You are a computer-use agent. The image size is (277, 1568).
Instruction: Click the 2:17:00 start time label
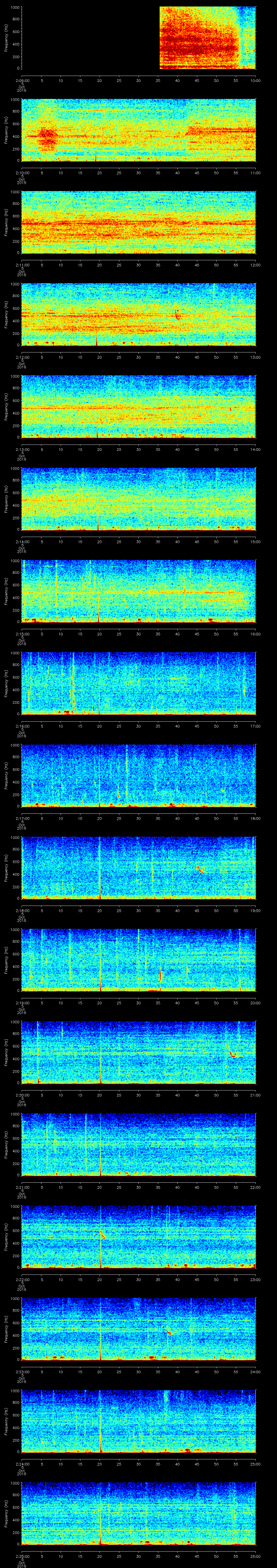coord(22,818)
